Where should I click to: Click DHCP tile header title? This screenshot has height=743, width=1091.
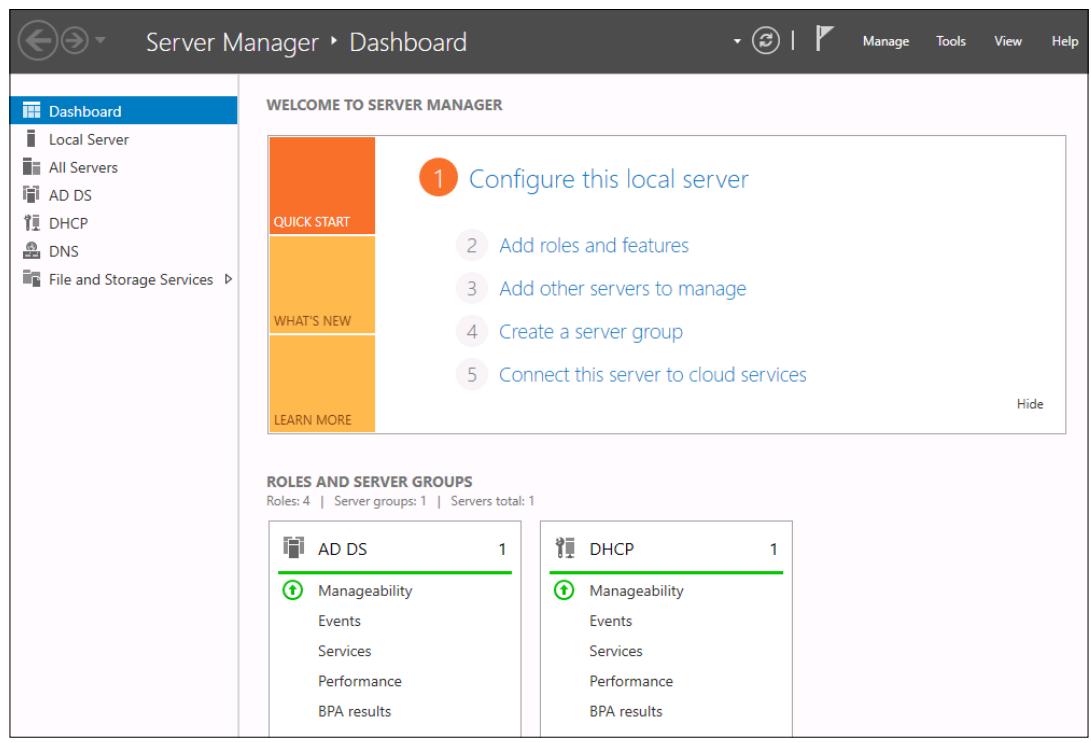(612, 549)
